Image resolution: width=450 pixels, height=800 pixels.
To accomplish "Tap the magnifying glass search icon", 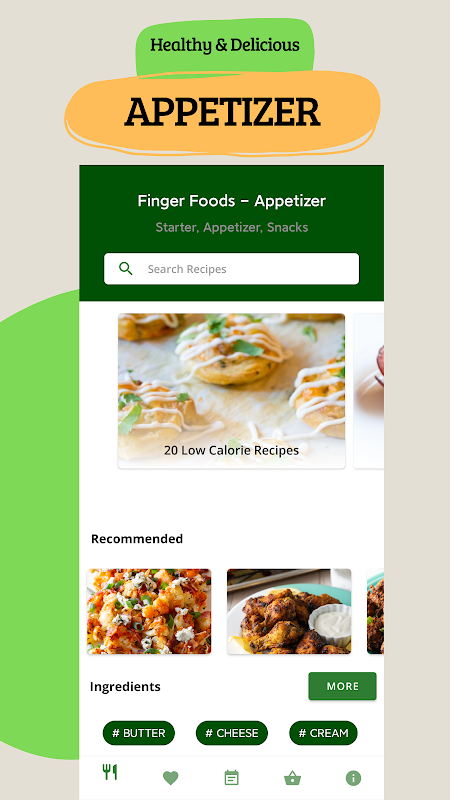I will click(126, 268).
